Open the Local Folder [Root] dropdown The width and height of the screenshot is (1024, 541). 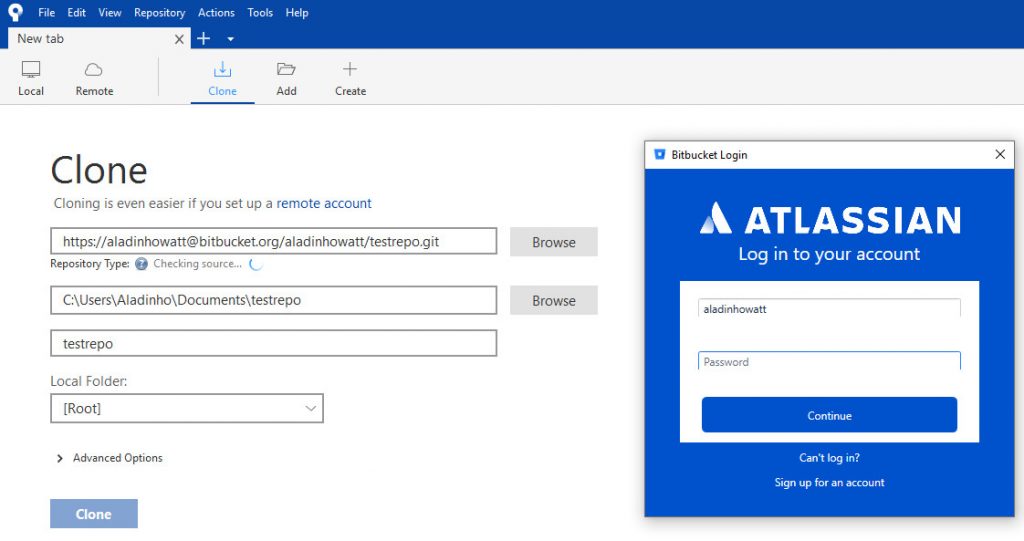[187, 408]
